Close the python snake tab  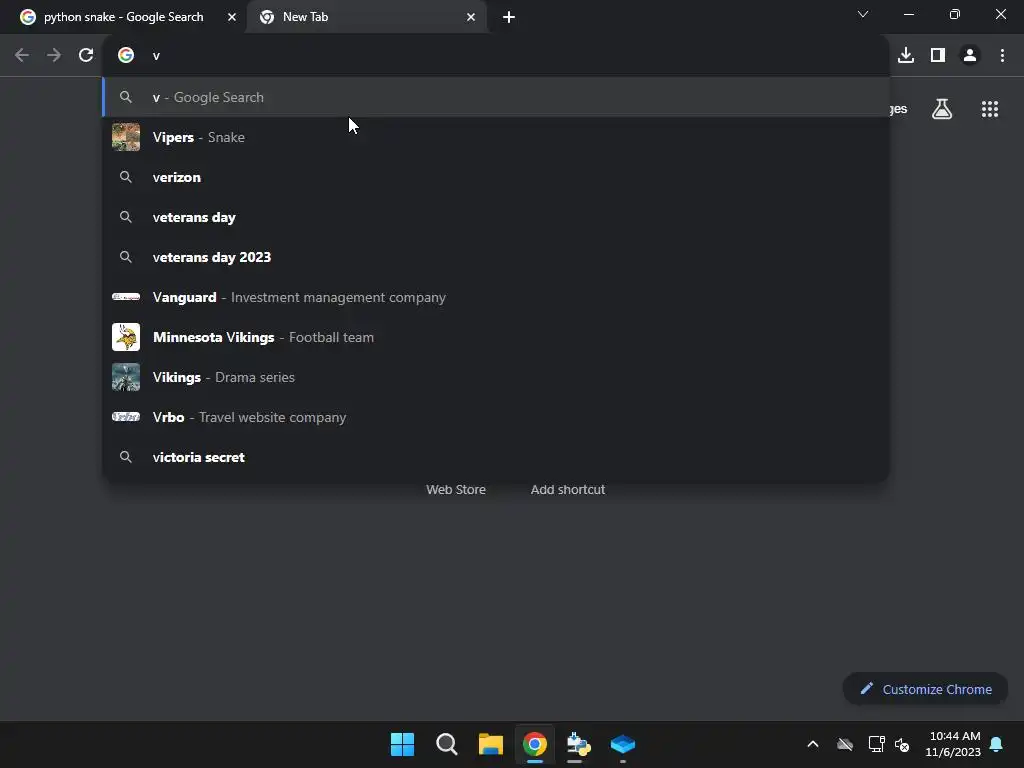tap(232, 17)
